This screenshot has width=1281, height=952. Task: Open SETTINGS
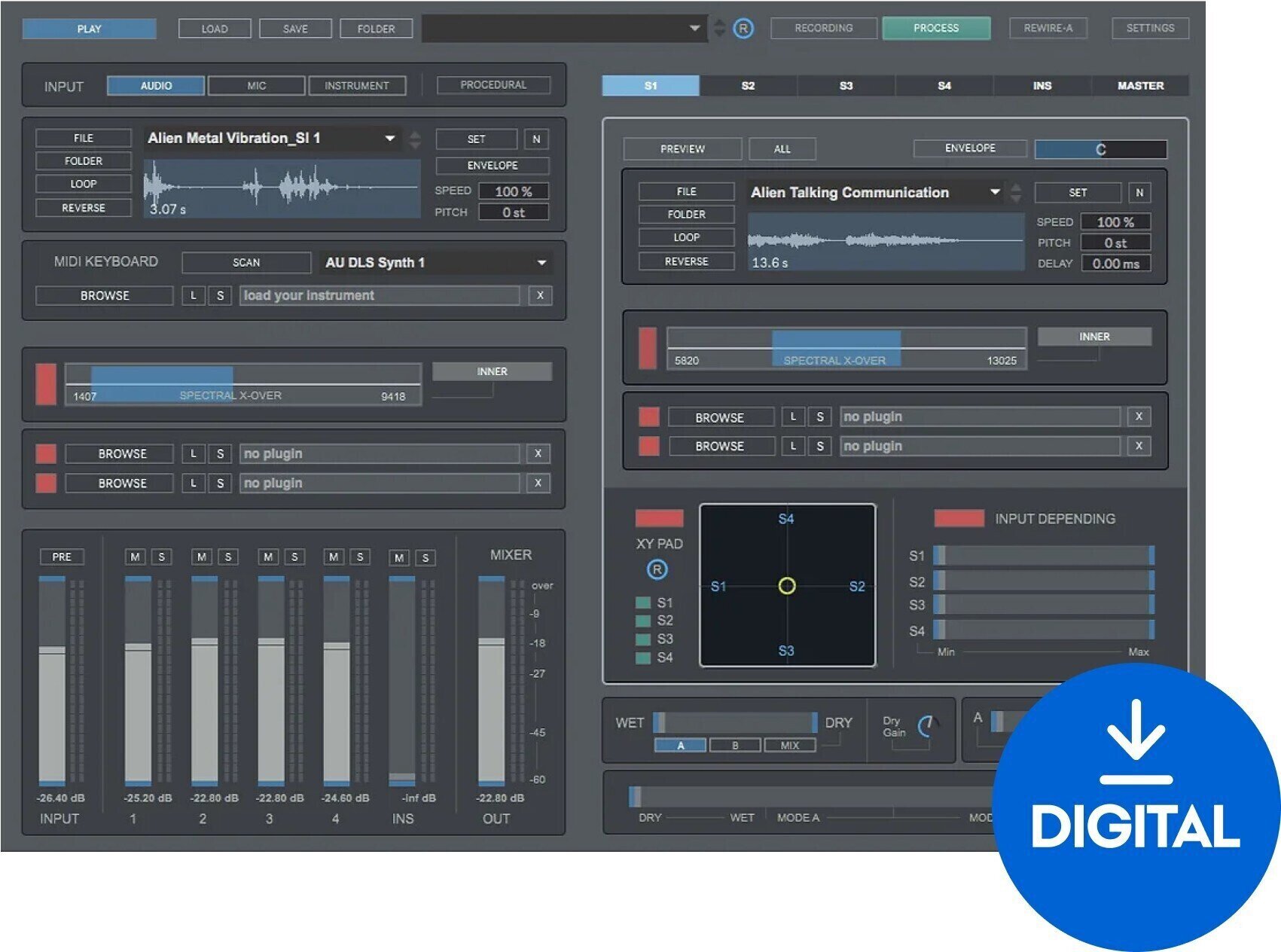coord(1150,29)
